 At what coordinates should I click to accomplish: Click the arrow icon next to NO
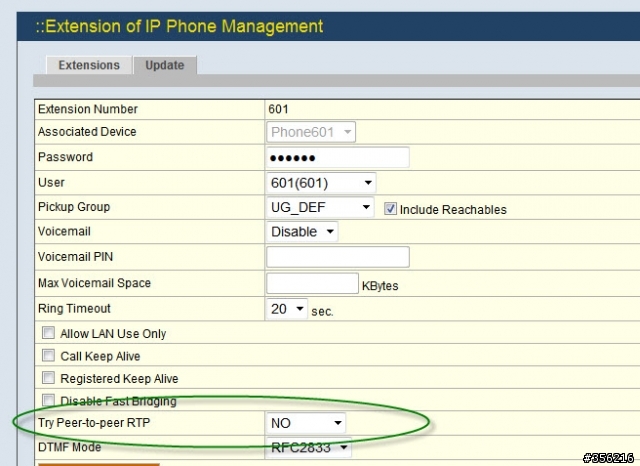pos(338,423)
